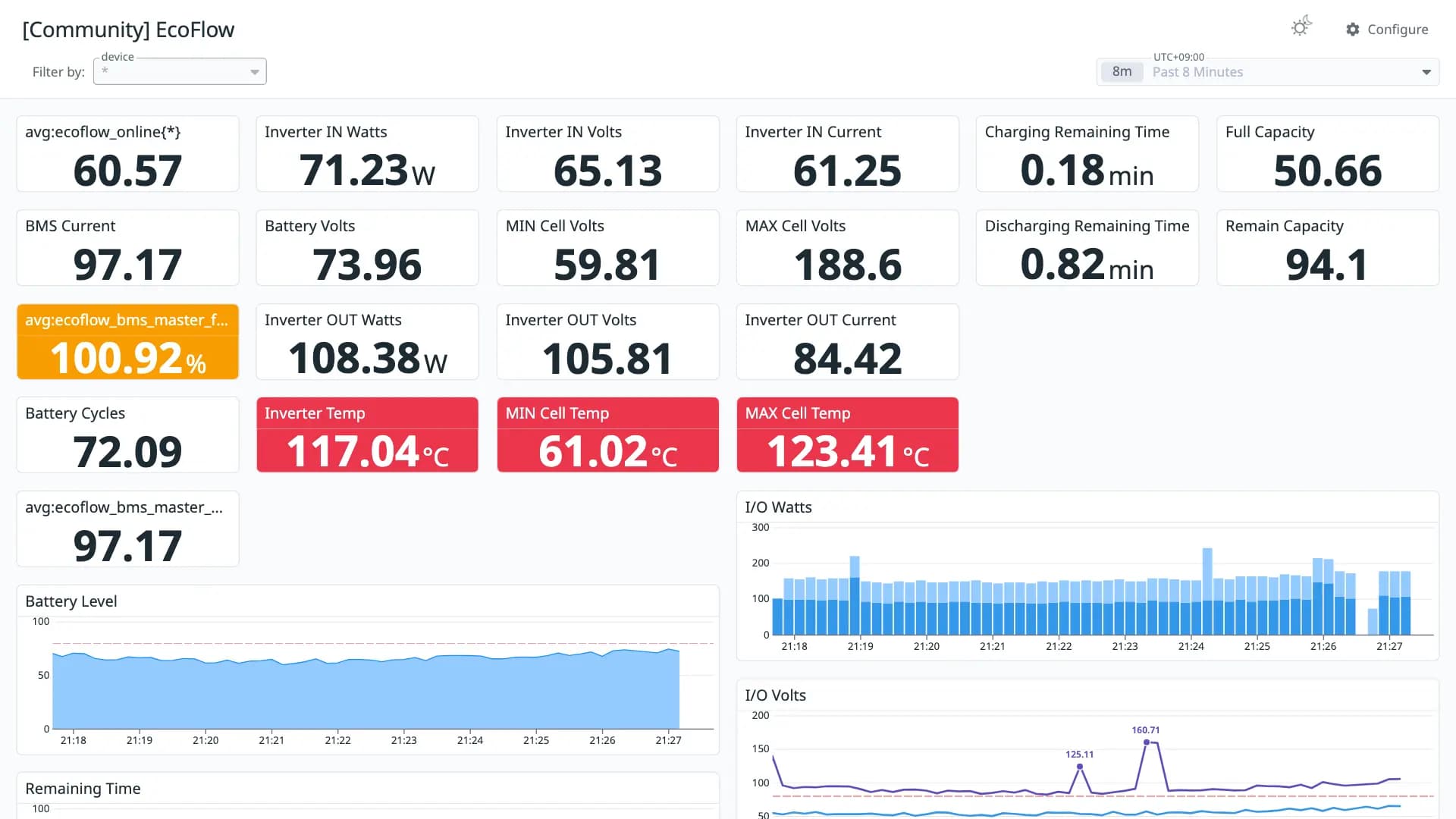Click the Configure gear icon
Screen dimensions: 1456x819
pyautogui.click(x=1353, y=29)
